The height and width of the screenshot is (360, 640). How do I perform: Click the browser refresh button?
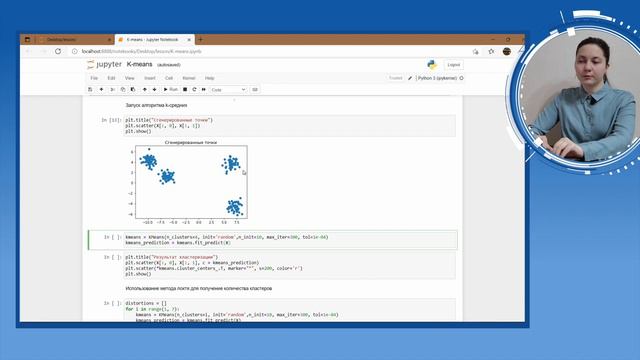coord(58,51)
